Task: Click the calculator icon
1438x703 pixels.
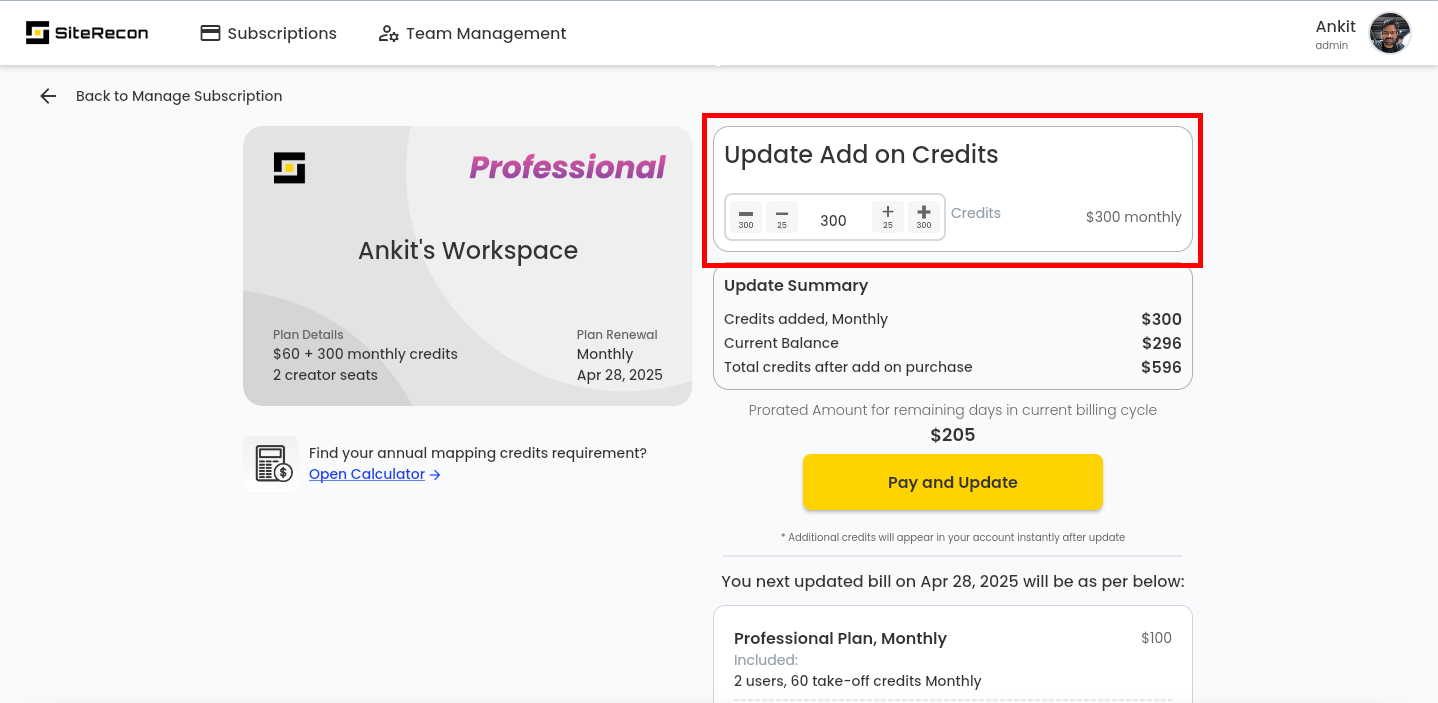Action: point(271,463)
